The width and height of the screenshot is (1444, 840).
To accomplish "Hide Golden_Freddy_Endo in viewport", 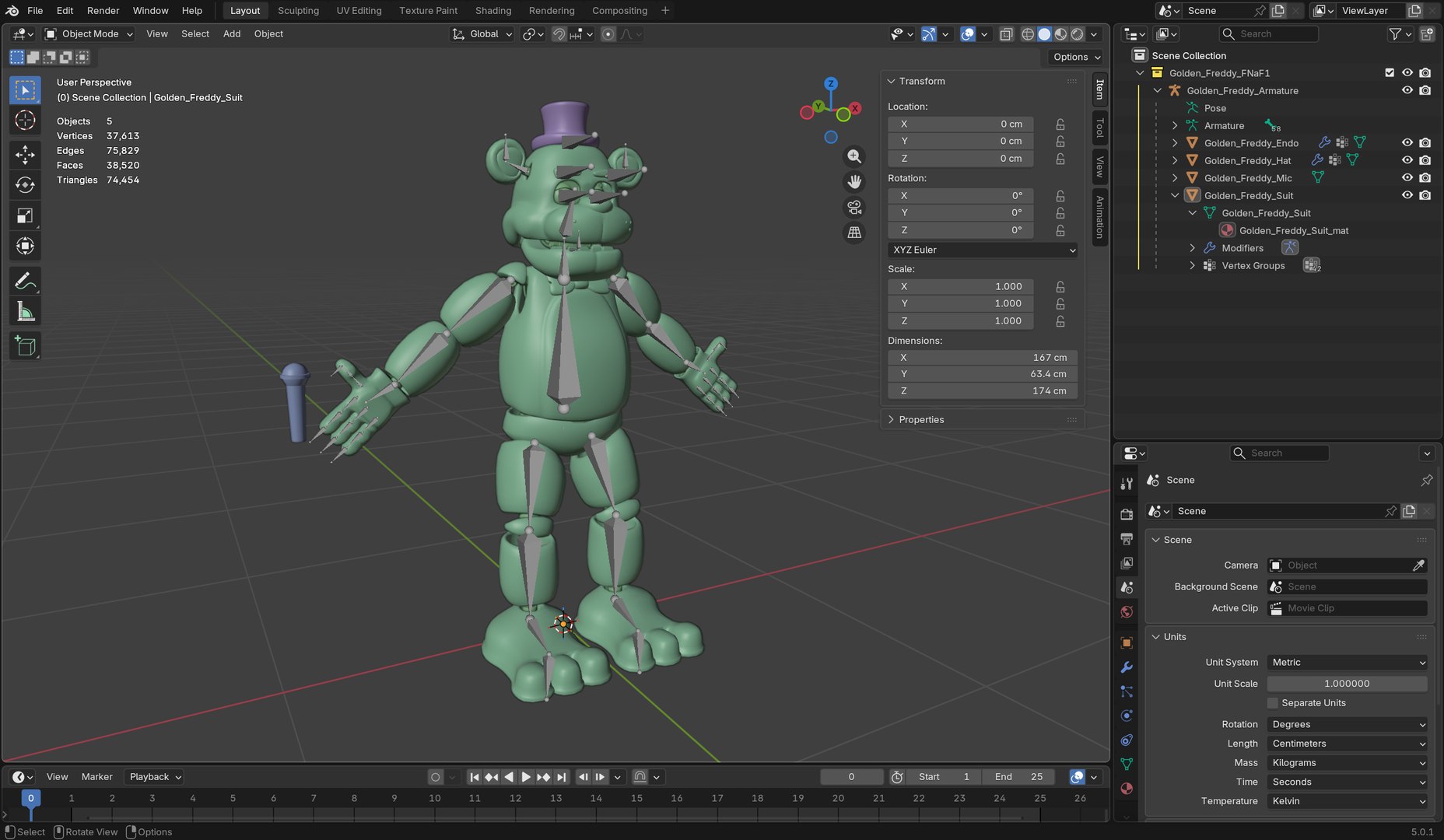I will [1407, 143].
